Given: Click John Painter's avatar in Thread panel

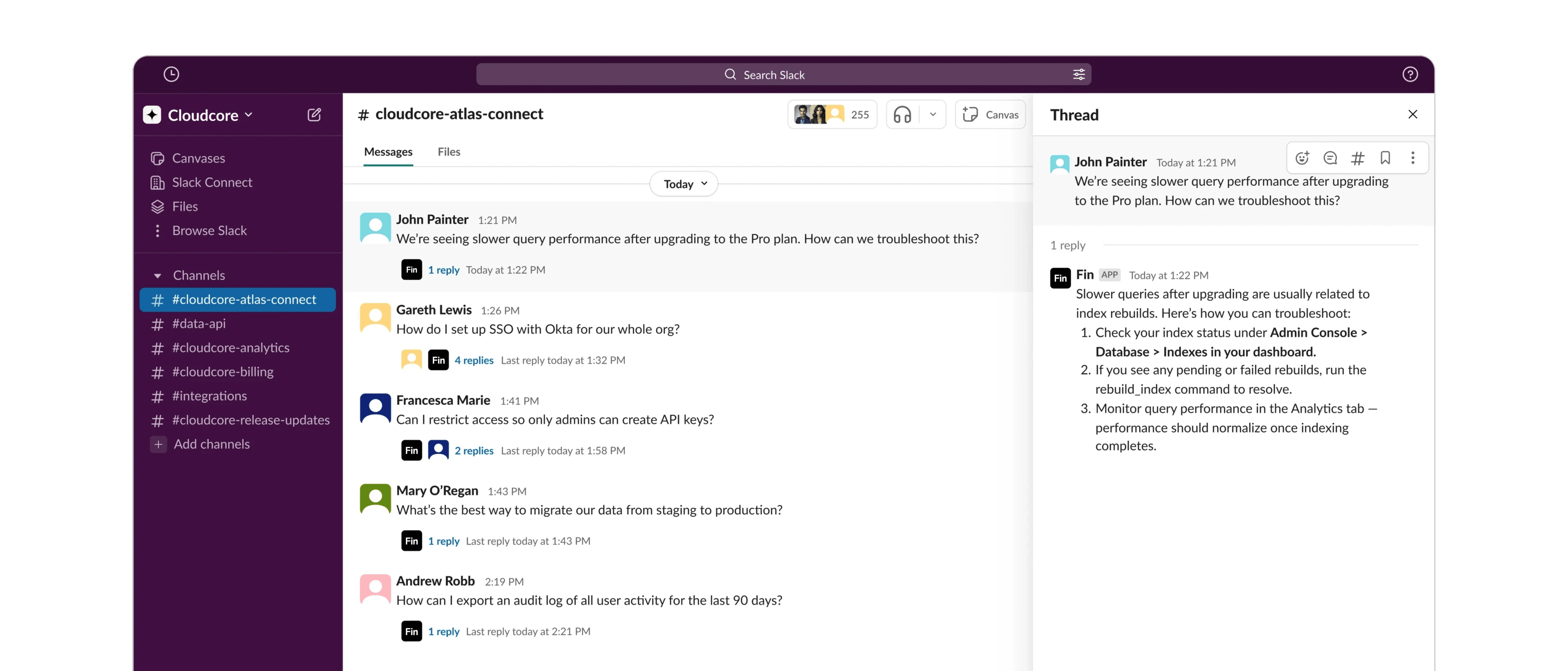Looking at the screenshot, I should coord(1060,164).
